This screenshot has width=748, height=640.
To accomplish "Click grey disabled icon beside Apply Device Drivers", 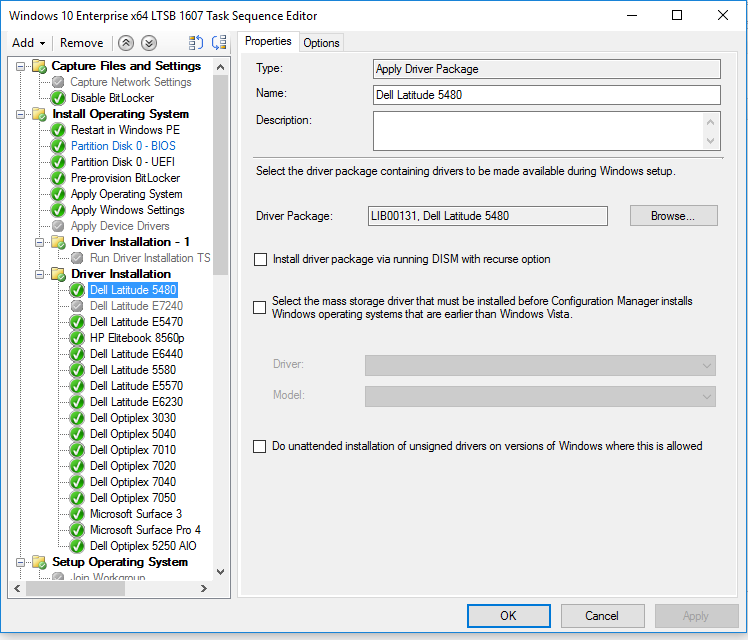I will (58, 226).
